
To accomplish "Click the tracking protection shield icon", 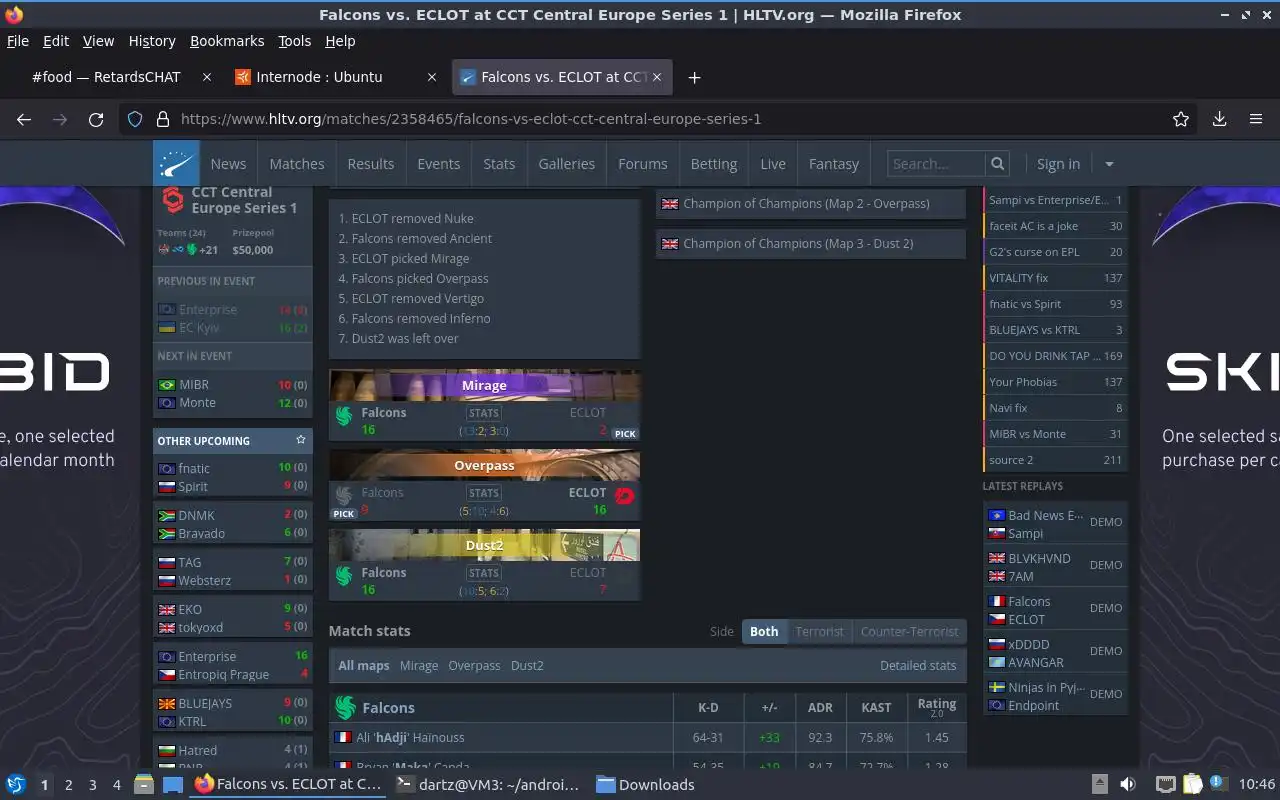I will pos(135,119).
